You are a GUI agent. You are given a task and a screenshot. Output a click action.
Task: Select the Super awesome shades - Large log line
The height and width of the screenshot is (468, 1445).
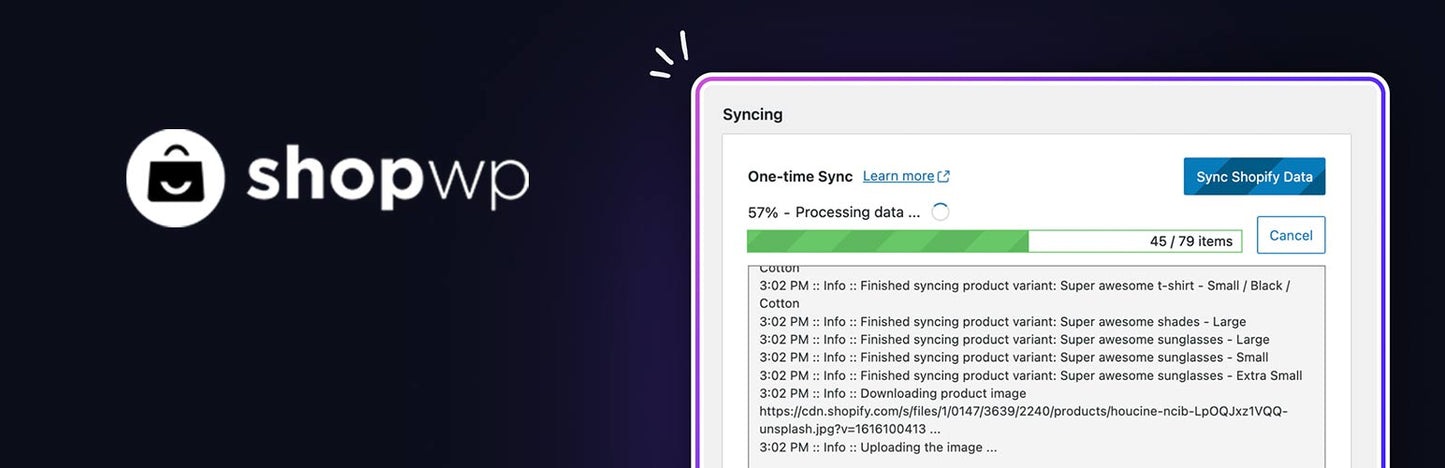(x=1003, y=321)
